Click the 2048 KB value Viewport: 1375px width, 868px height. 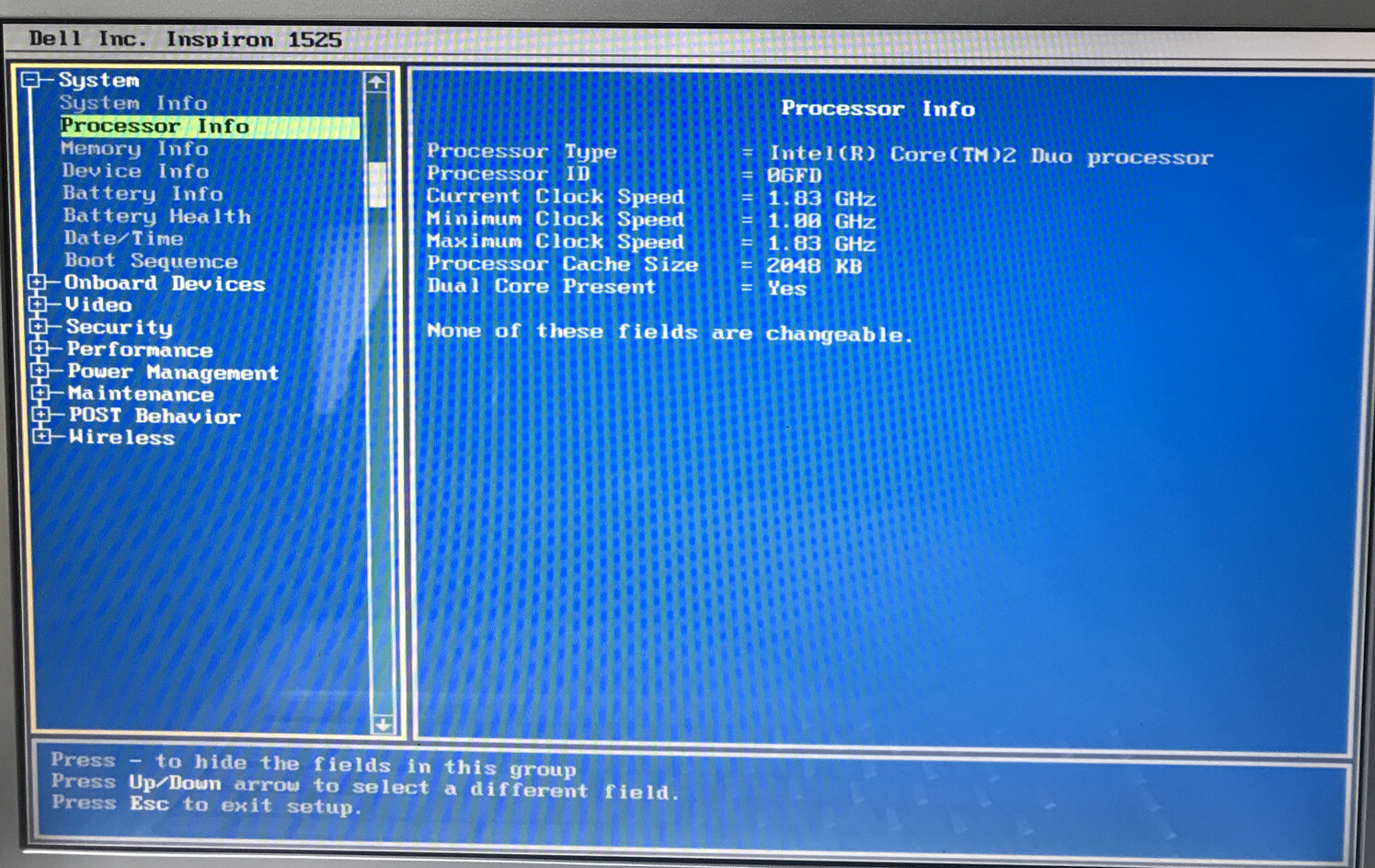(815, 266)
